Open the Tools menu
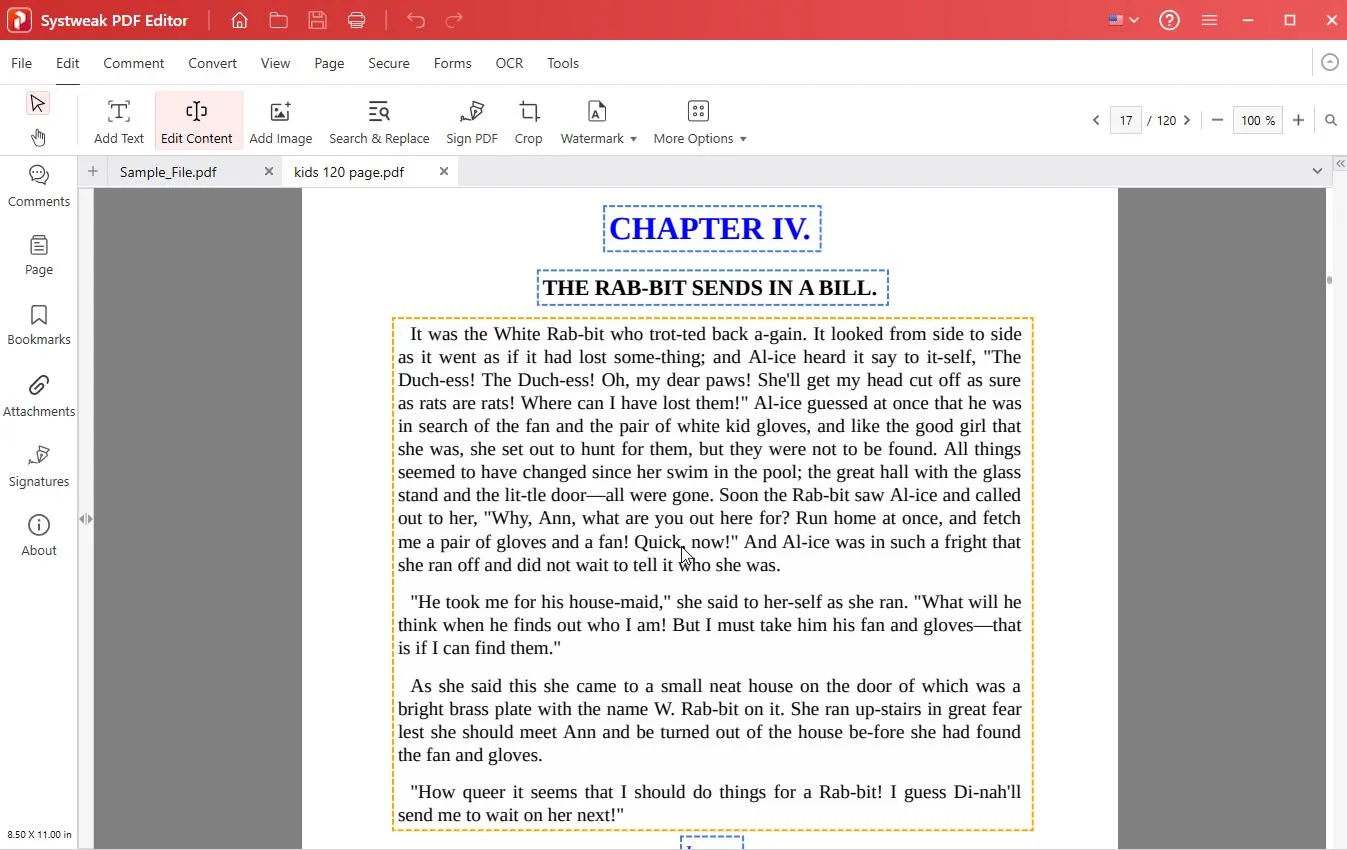 (x=563, y=63)
